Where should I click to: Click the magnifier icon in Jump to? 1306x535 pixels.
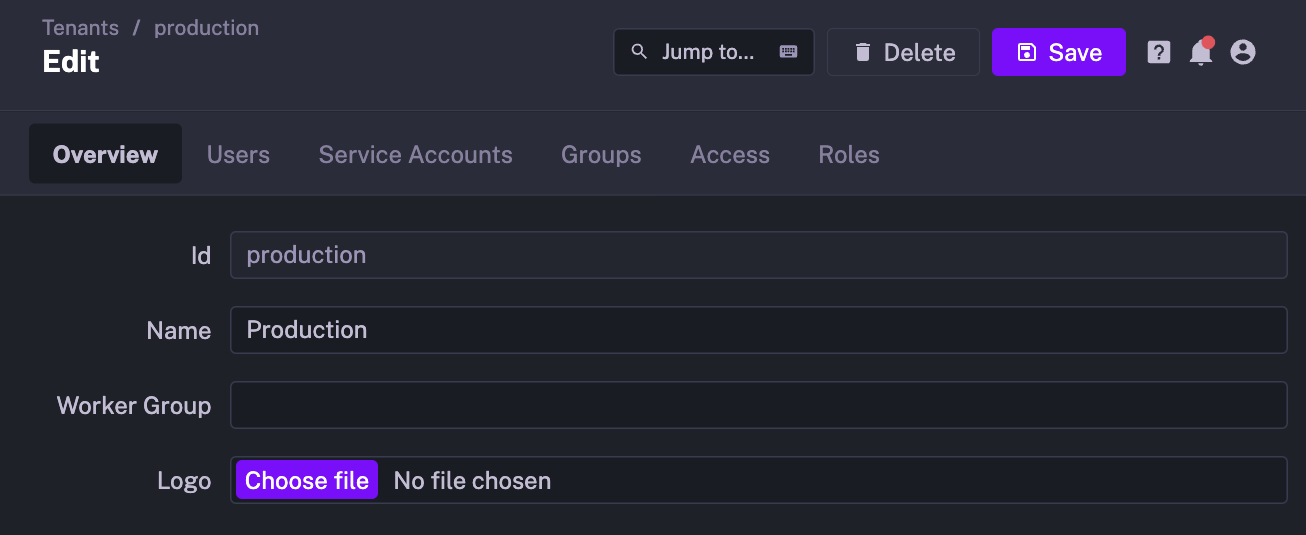[x=639, y=52]
